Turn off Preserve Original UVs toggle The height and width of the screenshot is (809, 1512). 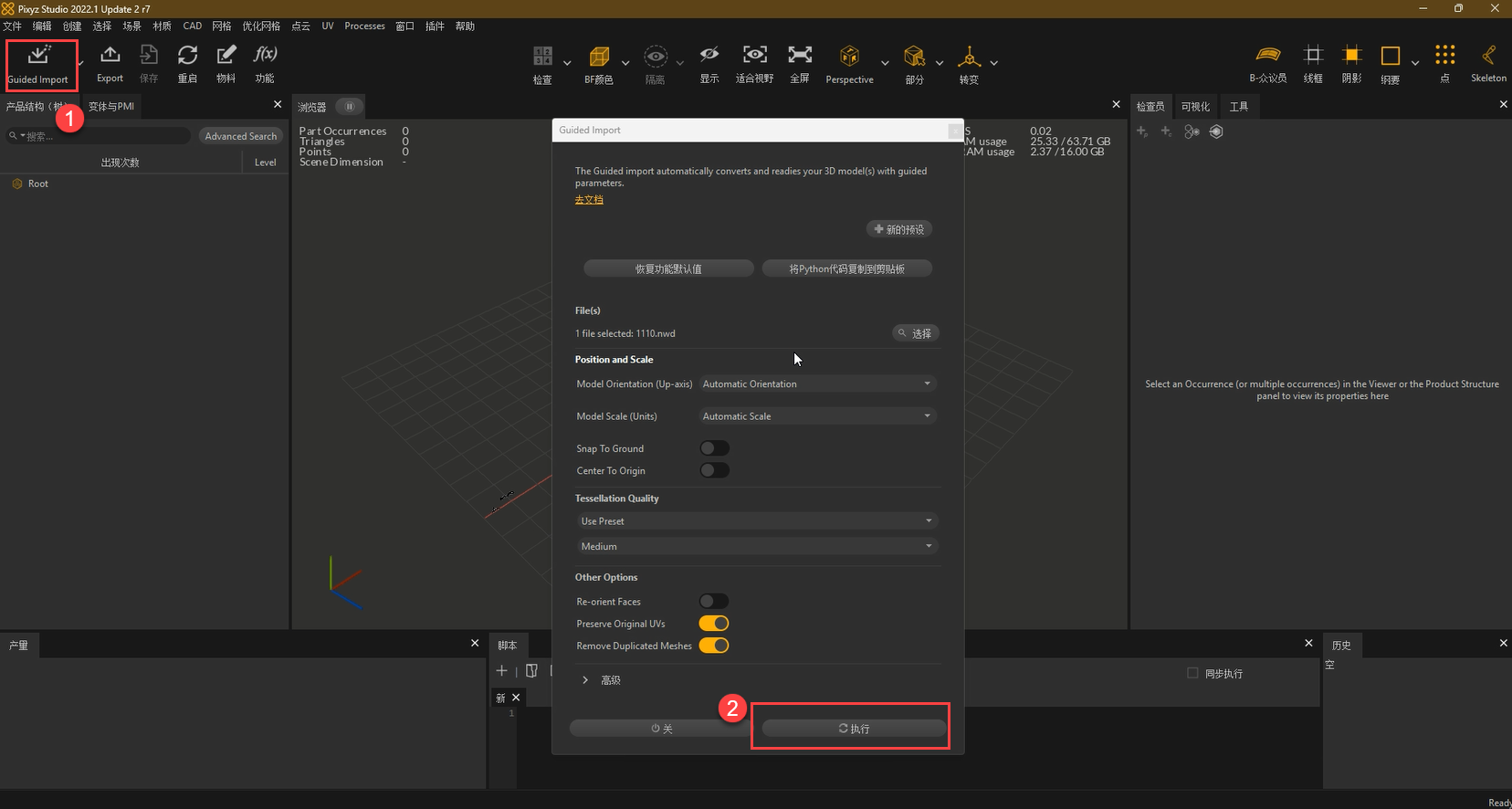pyautogui.click(x=714, y=624)
